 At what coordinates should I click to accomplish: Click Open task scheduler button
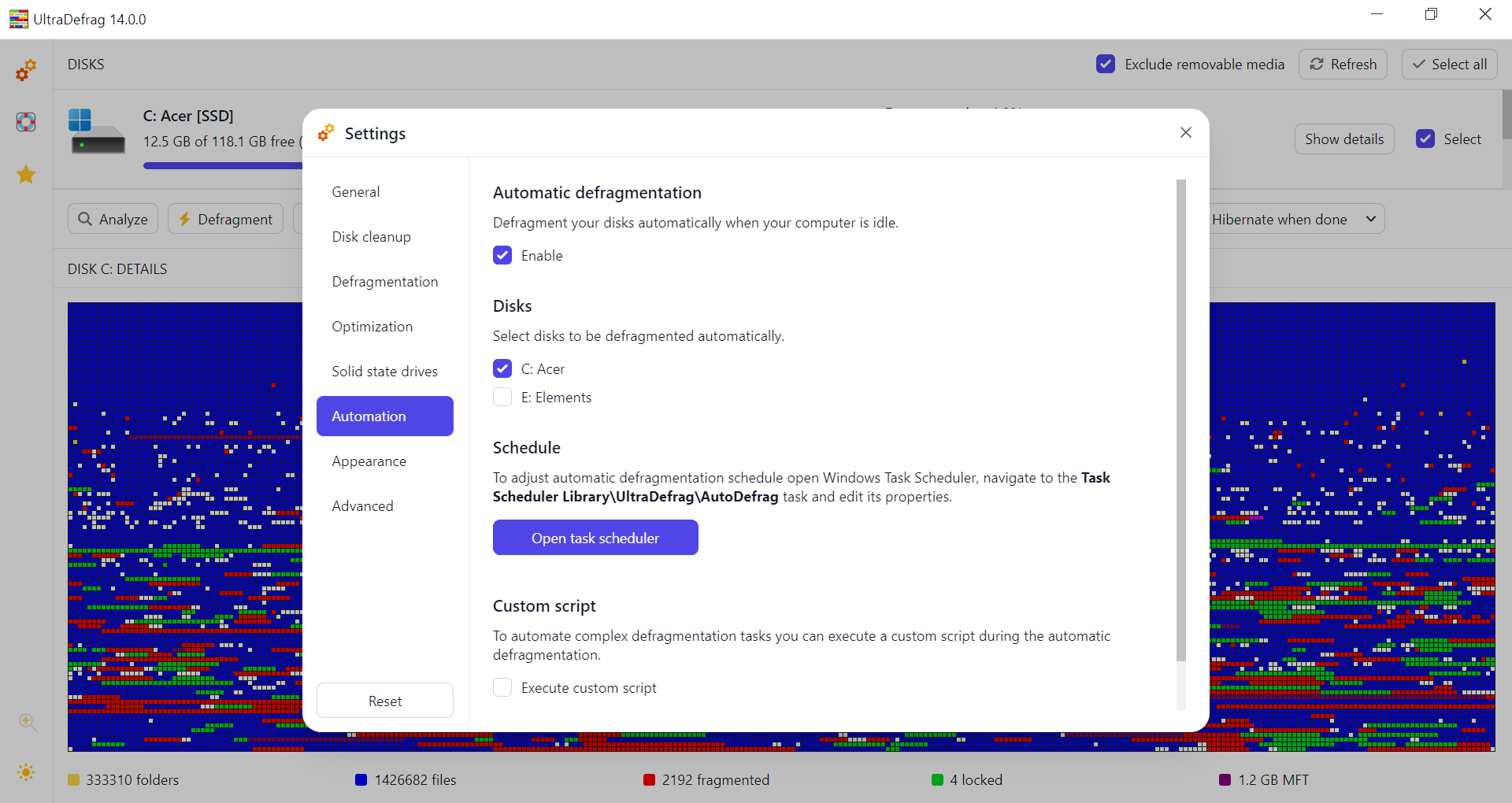[595, 538]
